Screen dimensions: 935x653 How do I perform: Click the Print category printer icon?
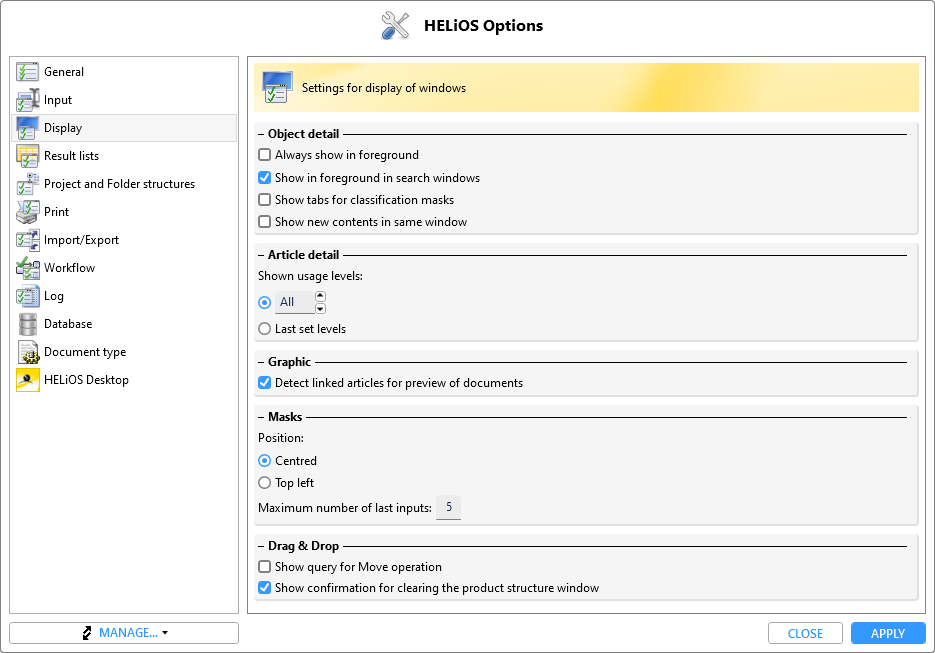[x=28, y=212]
